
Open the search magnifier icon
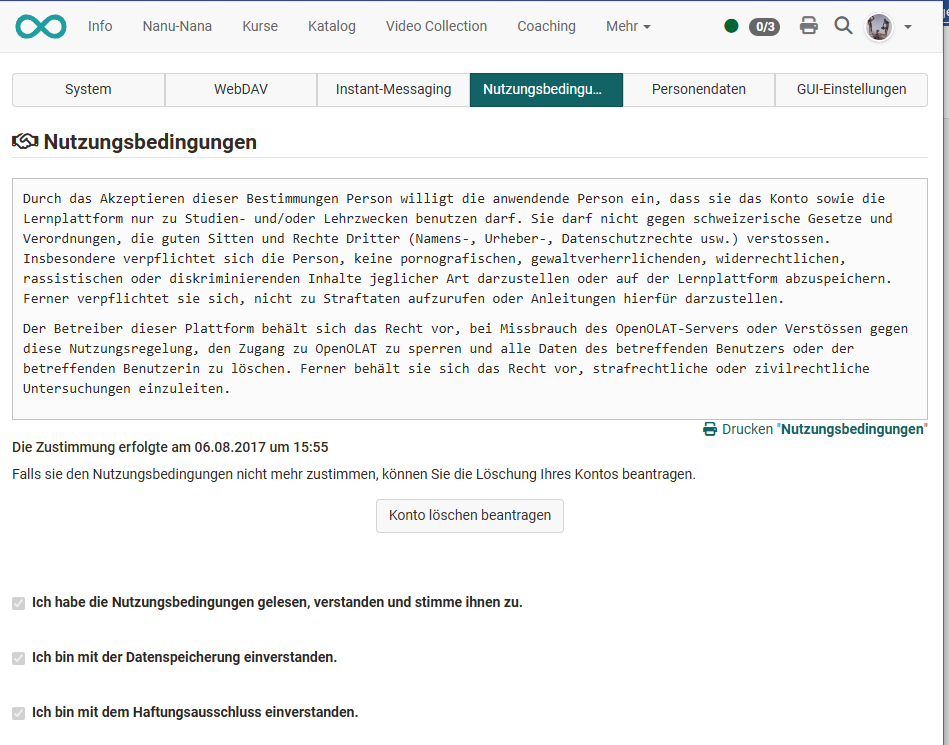coord(843,26)
